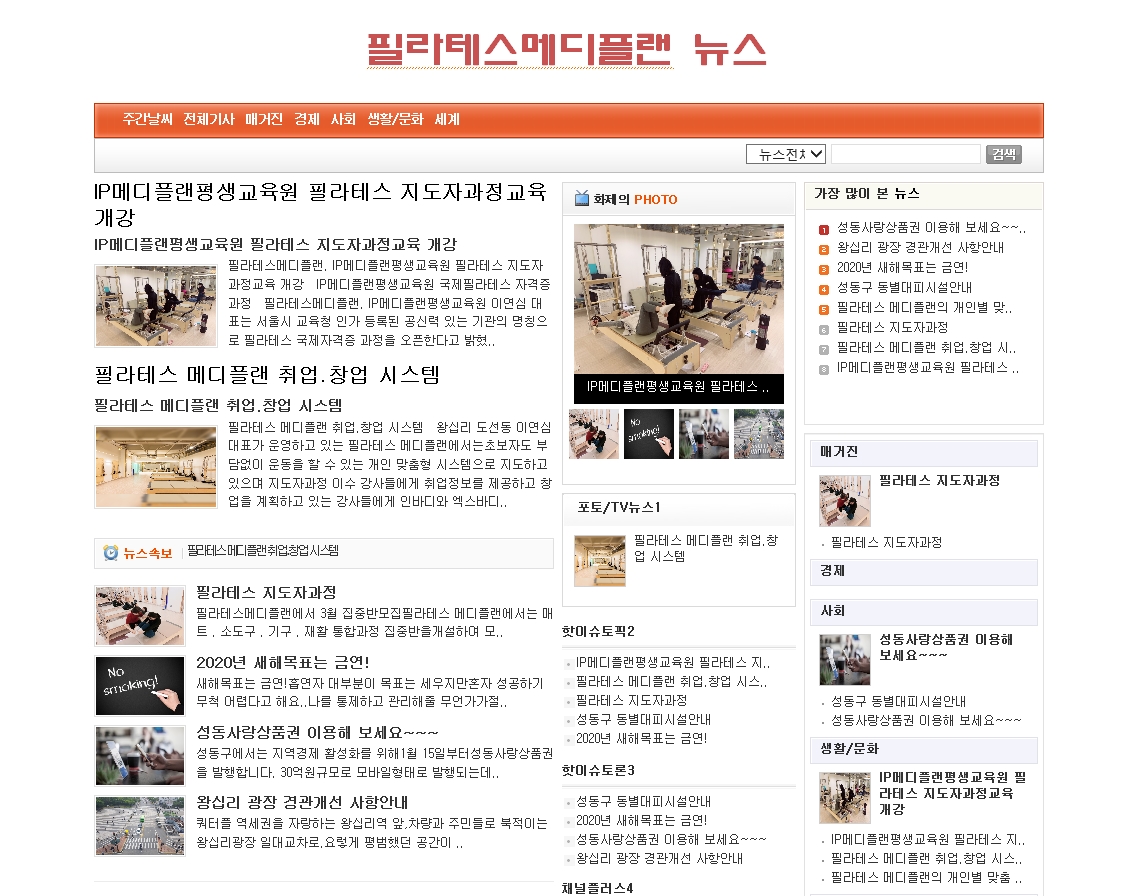Select the 'No smoking' photo thumbnail in gallery
Screen dimensions: 1126x896
(x=648, y=434)
